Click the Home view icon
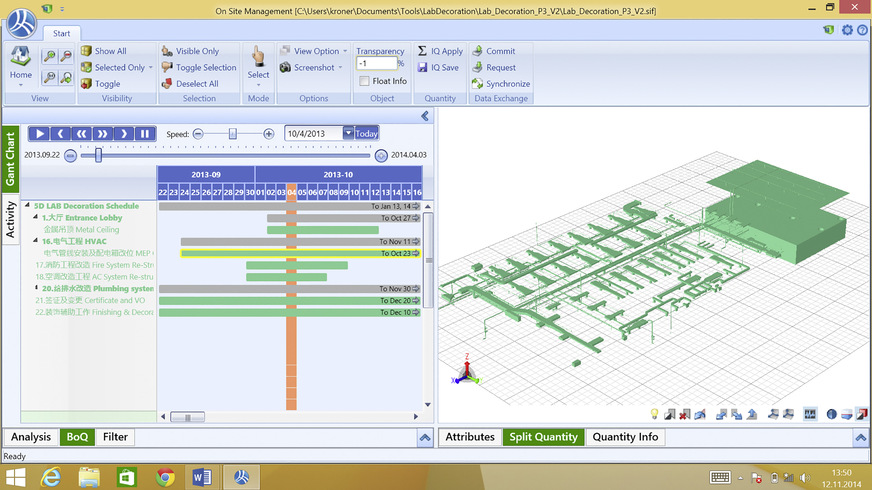 tap(20, 58)
